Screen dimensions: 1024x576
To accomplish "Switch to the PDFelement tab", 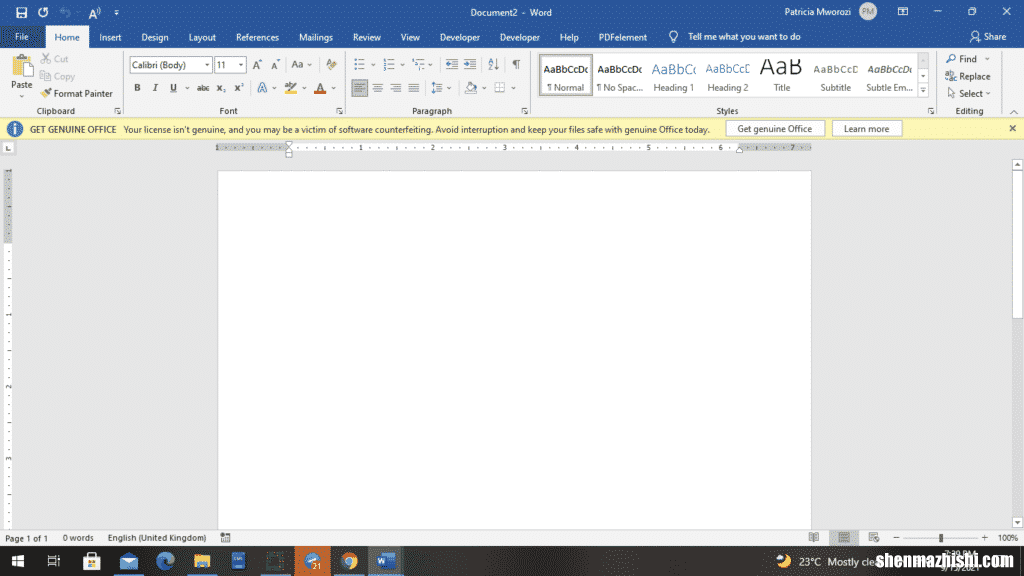I will [x=622, y=37].
